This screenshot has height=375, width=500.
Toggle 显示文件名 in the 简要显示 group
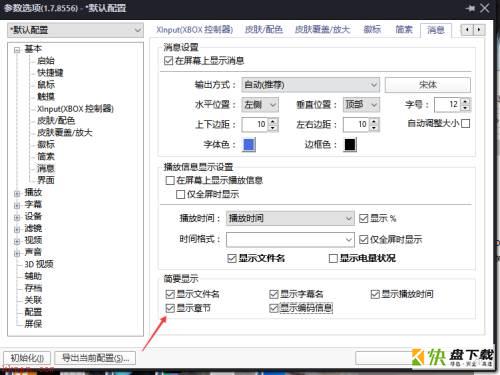tap(170, 294)
